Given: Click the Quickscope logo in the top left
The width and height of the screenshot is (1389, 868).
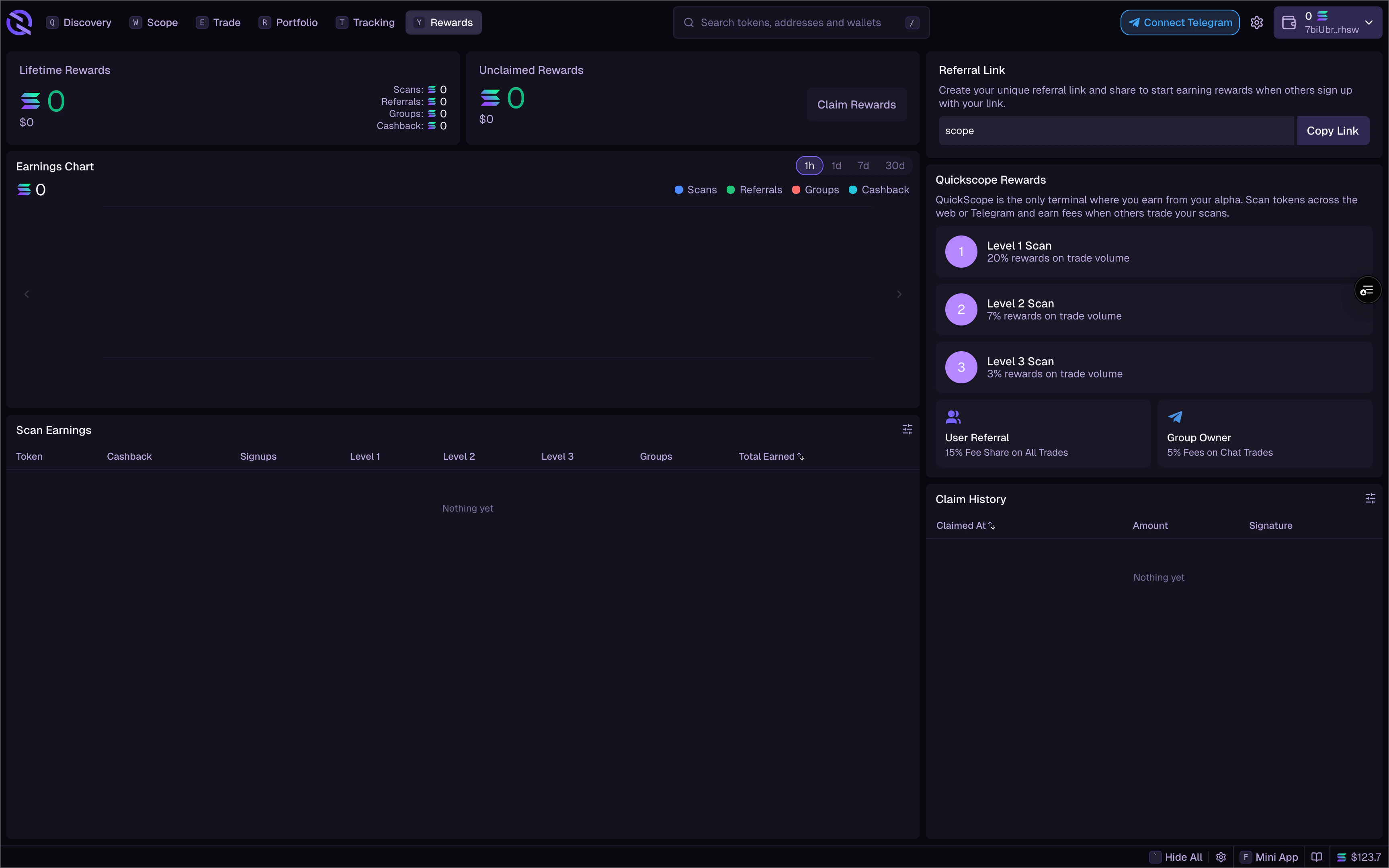Looking at the screenshot, I should (x=19, y=23).
